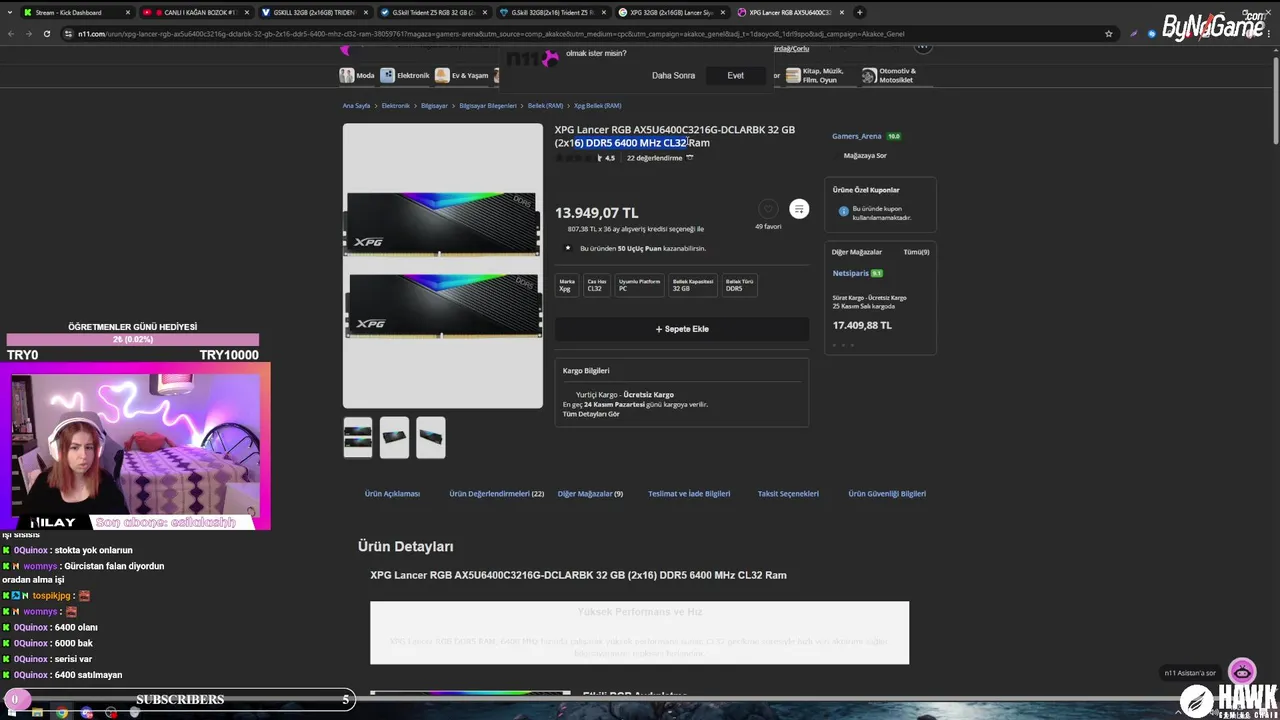The image size is (1280, 720).
Task: Click the page vertical scrollbar
Action: click(x=1275, y=100)
